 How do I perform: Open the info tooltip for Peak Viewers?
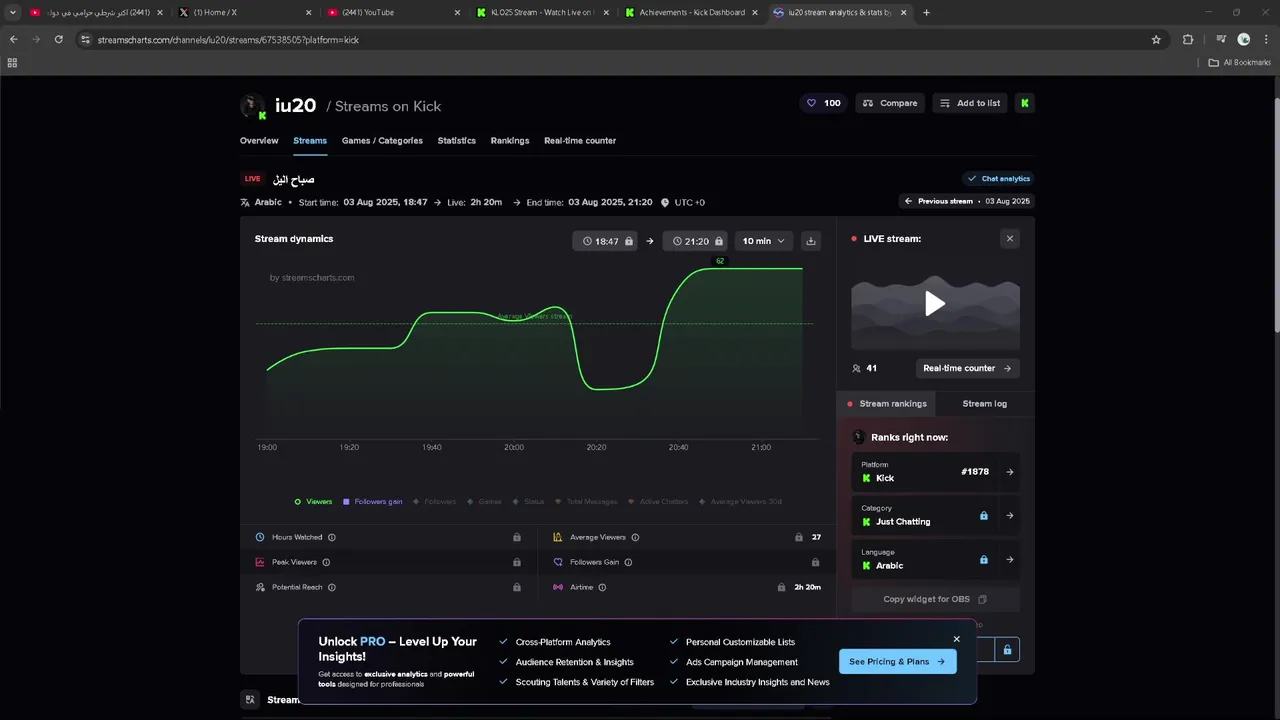pyautogui.click(x=326, y=562)
